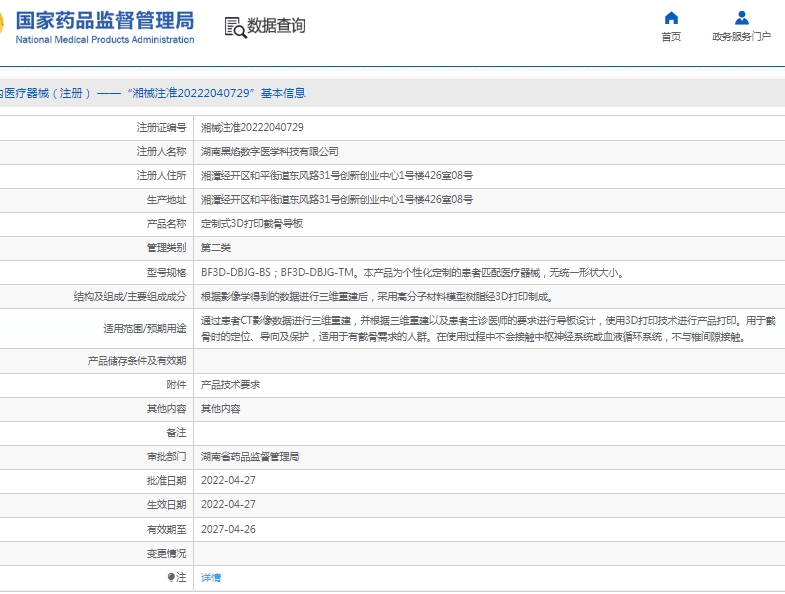Click the 变更情况 row label
The width and height of the screenshot is (785, 594).
[x=166, y=553]
